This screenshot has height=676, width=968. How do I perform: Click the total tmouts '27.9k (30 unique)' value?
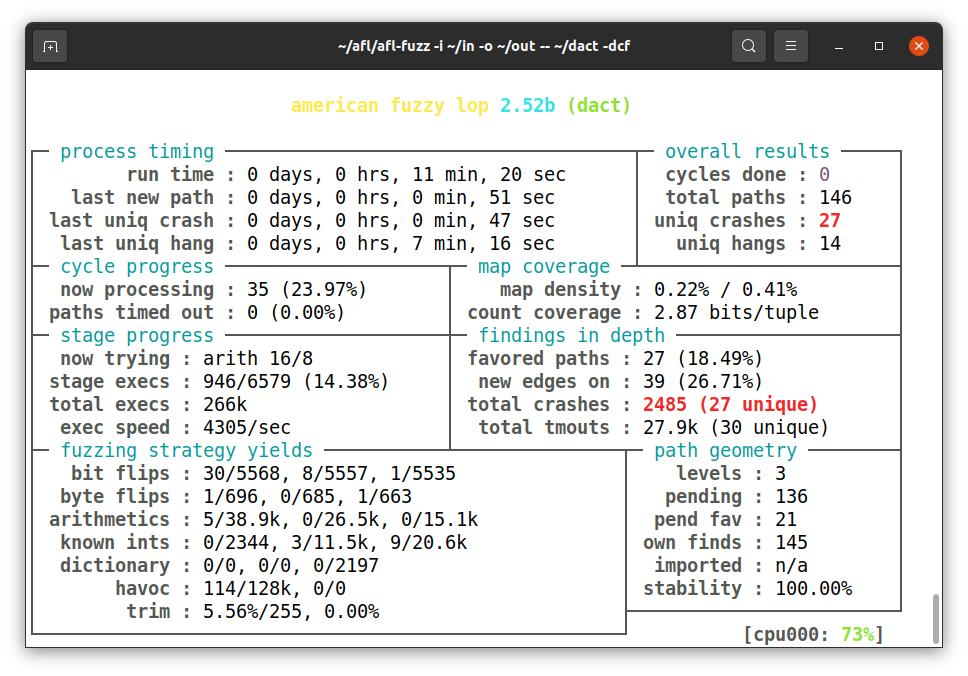pyautogui.click(x=735, y=427)
